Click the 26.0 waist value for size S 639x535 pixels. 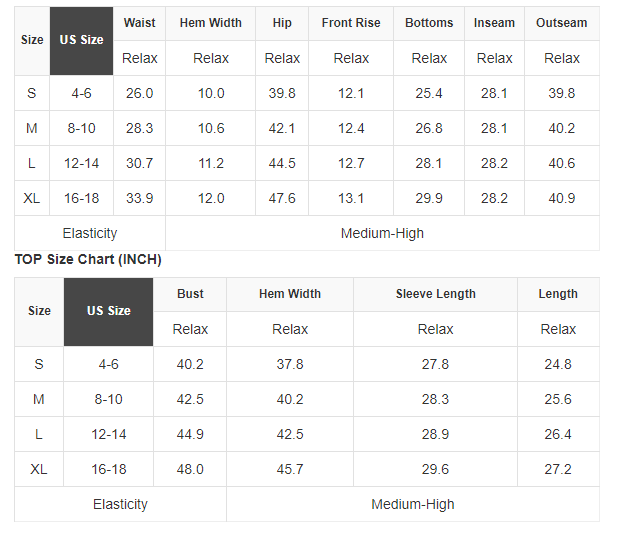(140, 93)
